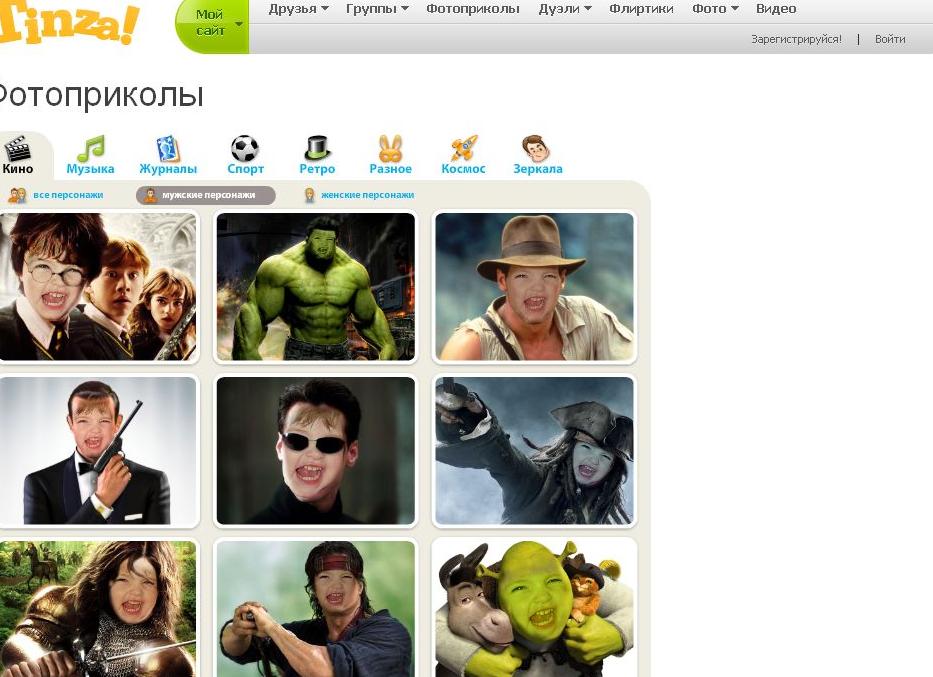This screenshot has width=933, height=677.
Task: Expand the Друзья menu arrow
Action: (325, 9)
